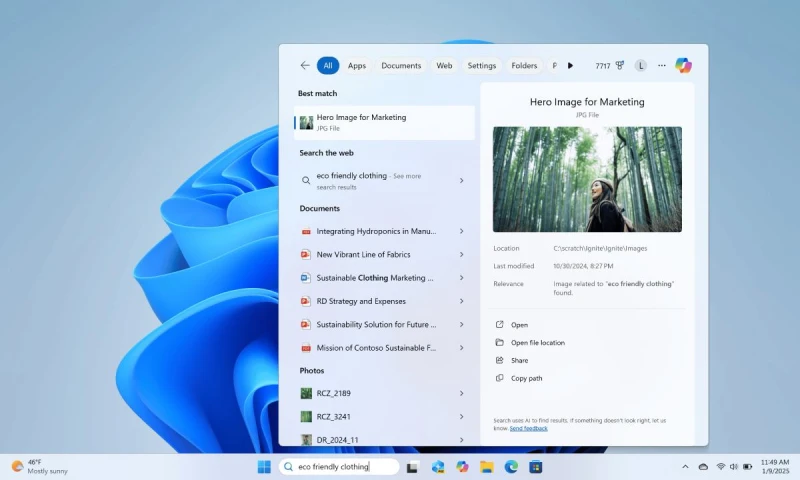Switch to the Web filter tab
Viewport: 800px width, 480px height.
tap(444, 65)
